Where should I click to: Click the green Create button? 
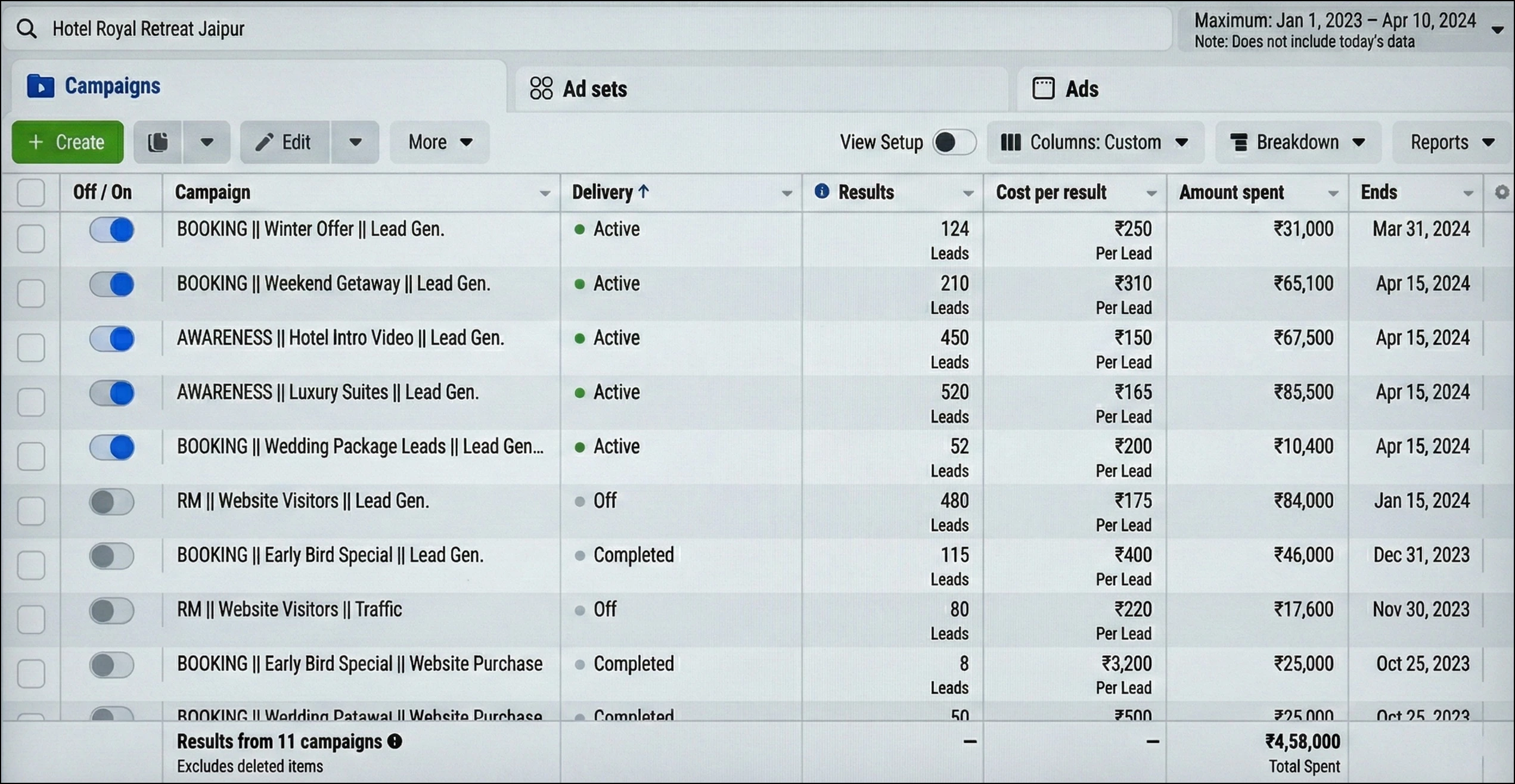point(68,142)
